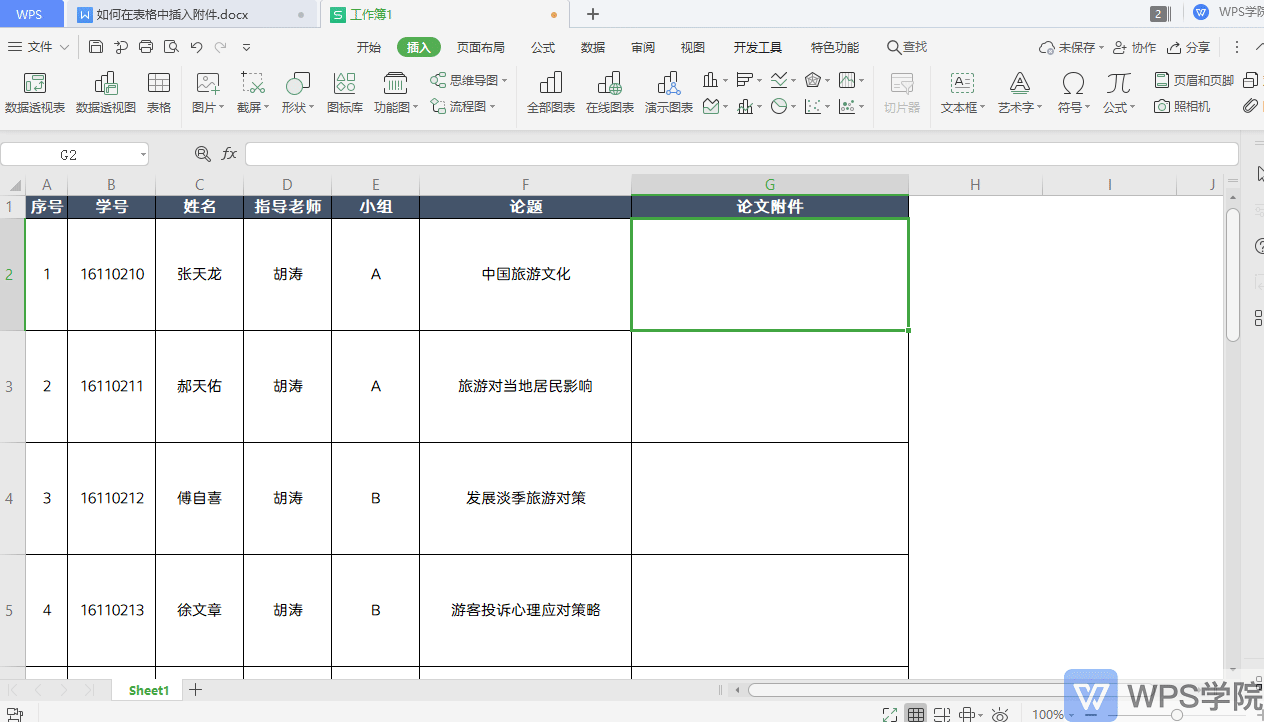Open a new tab with plus icon
This screenshot has height=722, width=1264.
point(593,14)
